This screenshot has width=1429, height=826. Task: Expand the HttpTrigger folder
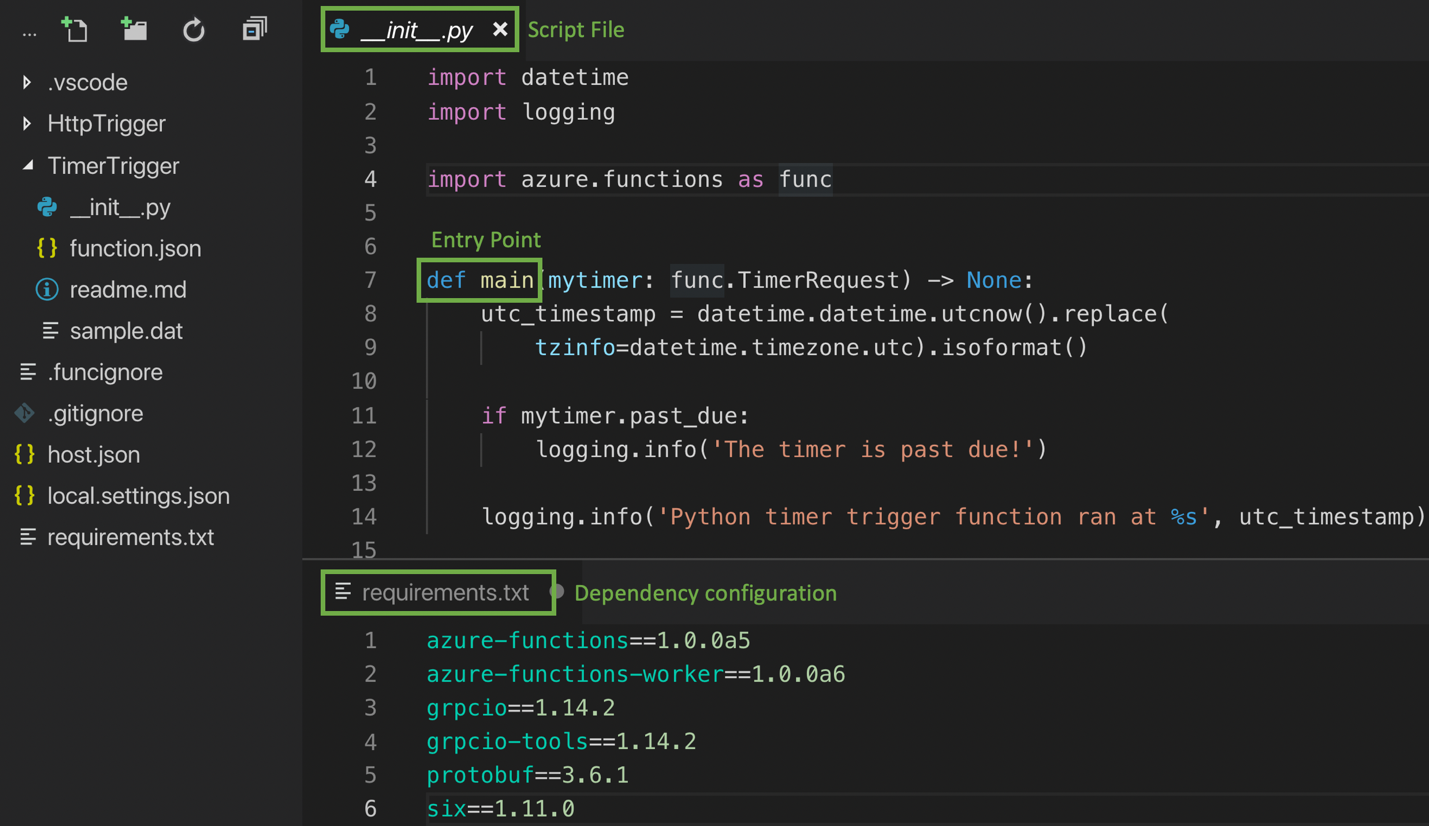click(x=24, y=123)
